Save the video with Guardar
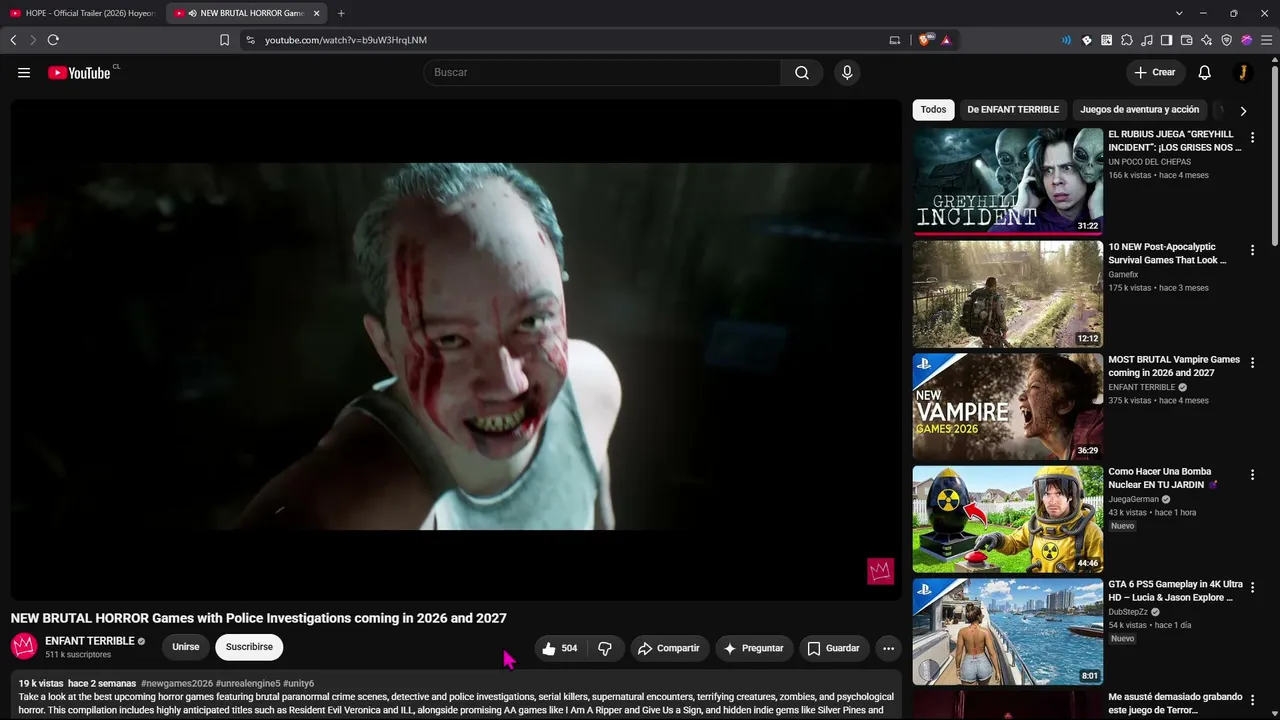1280x720 pixels. [834, 648]
